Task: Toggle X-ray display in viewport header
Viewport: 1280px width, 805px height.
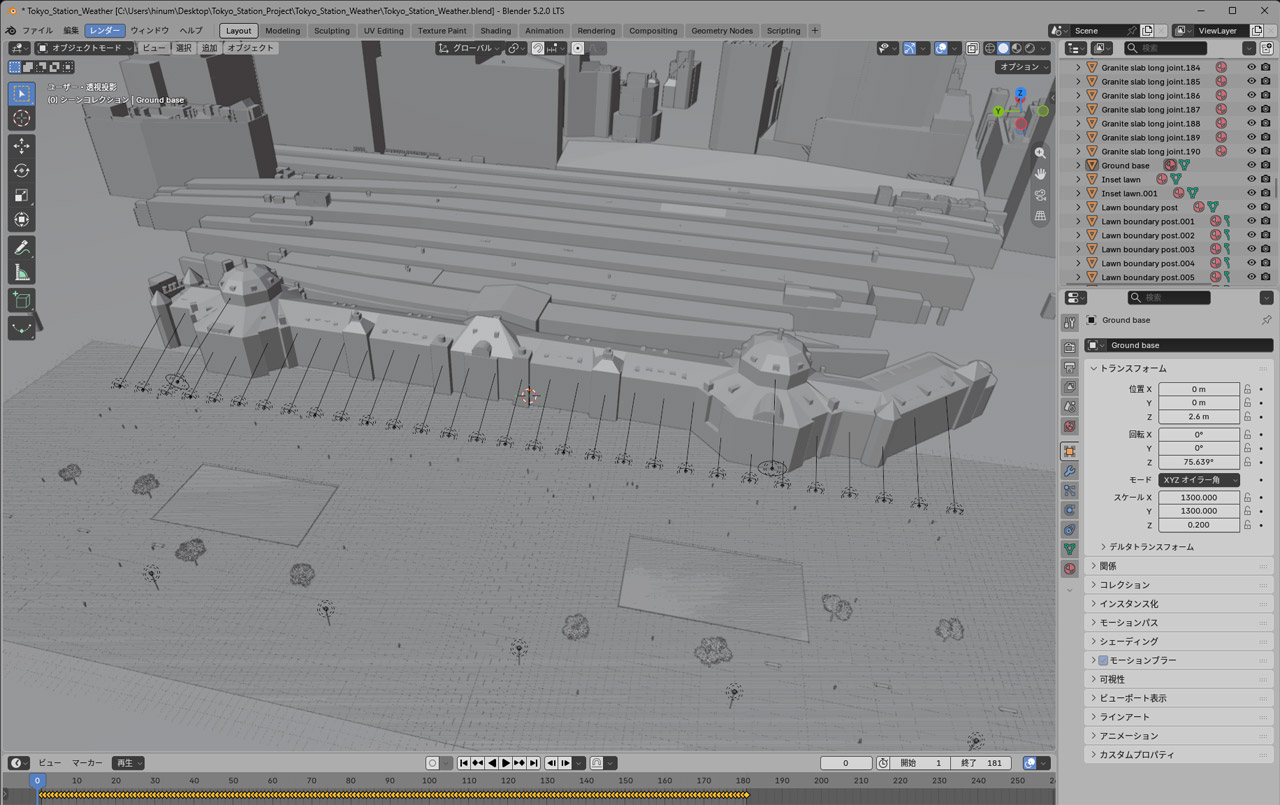Action: point(972,48)
